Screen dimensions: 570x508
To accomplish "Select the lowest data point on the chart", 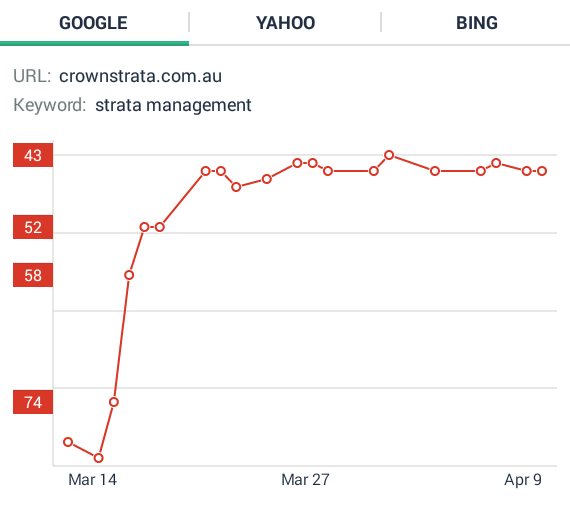I will pyautogui.click(x=99, y=458).
